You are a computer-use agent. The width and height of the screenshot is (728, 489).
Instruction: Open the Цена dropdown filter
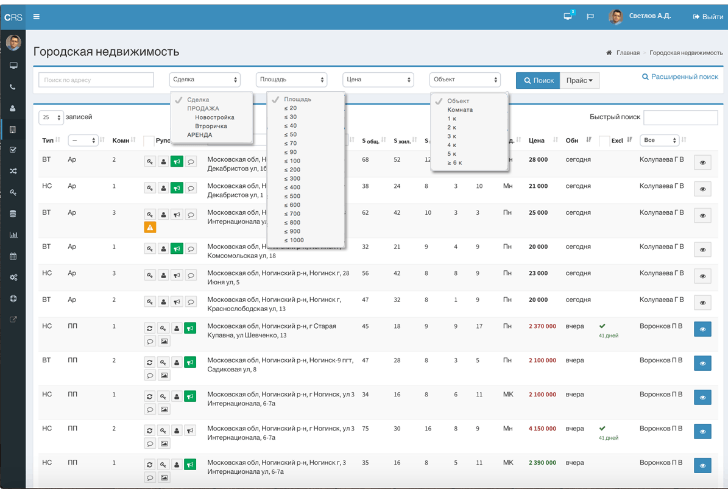click(378, 80)
